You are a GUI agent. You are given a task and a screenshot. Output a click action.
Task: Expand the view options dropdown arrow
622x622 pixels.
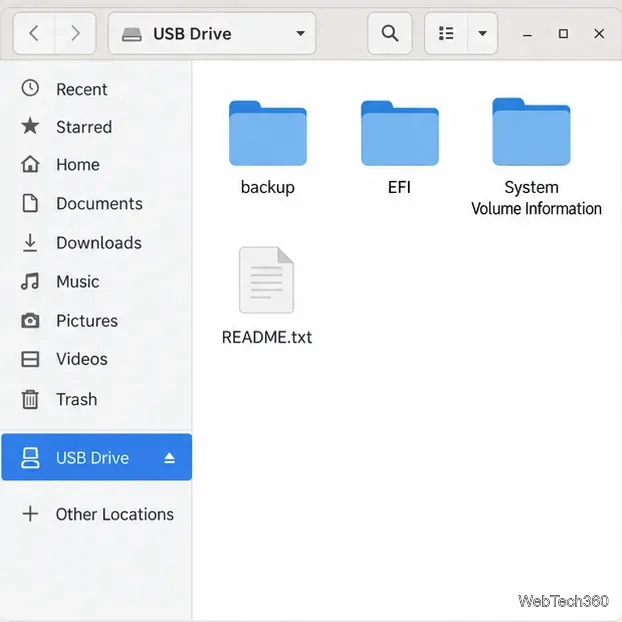(482, 33)
